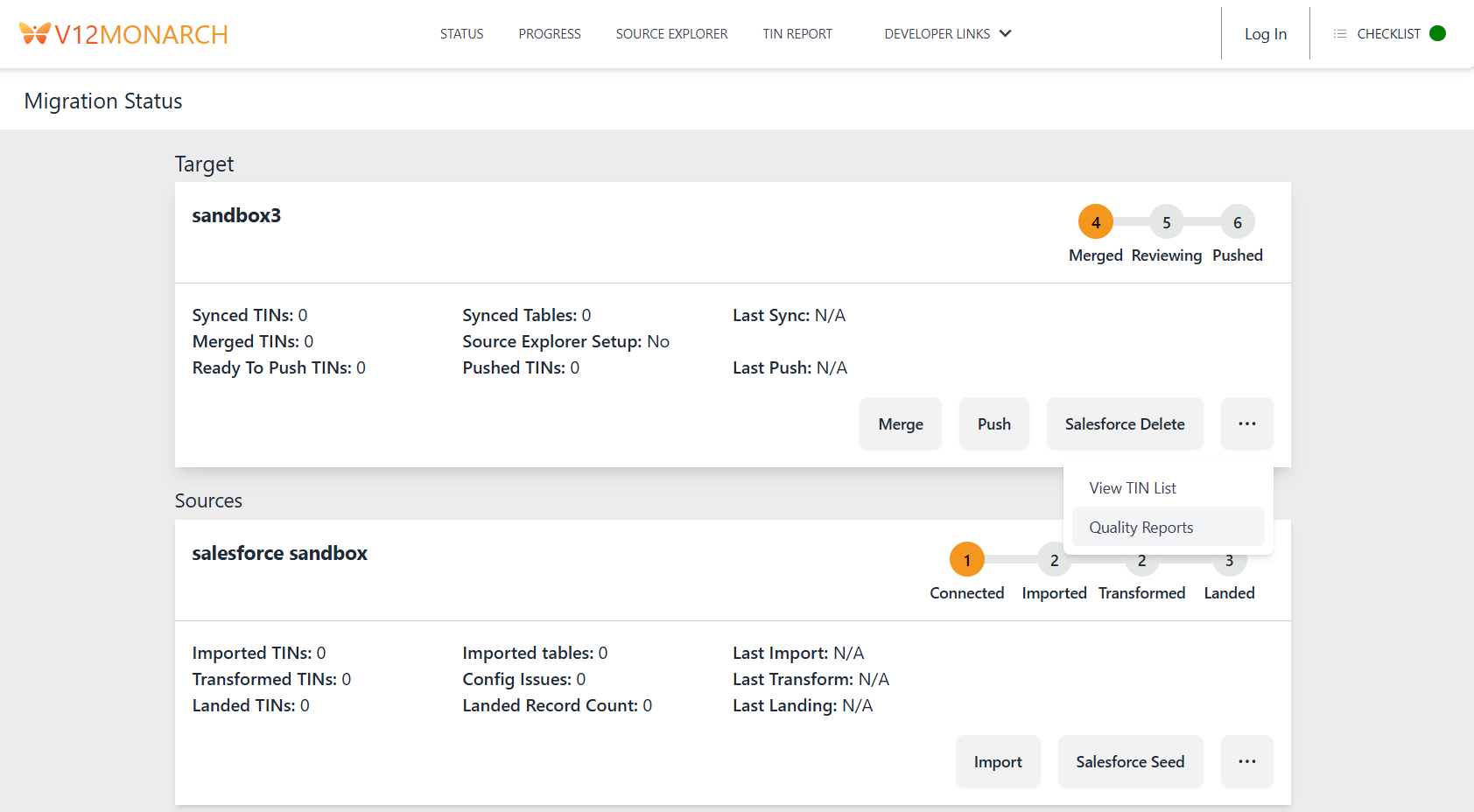Click the Import button for salesforce sandbox
Screen dimensions: 1474x812
point(997,761)
